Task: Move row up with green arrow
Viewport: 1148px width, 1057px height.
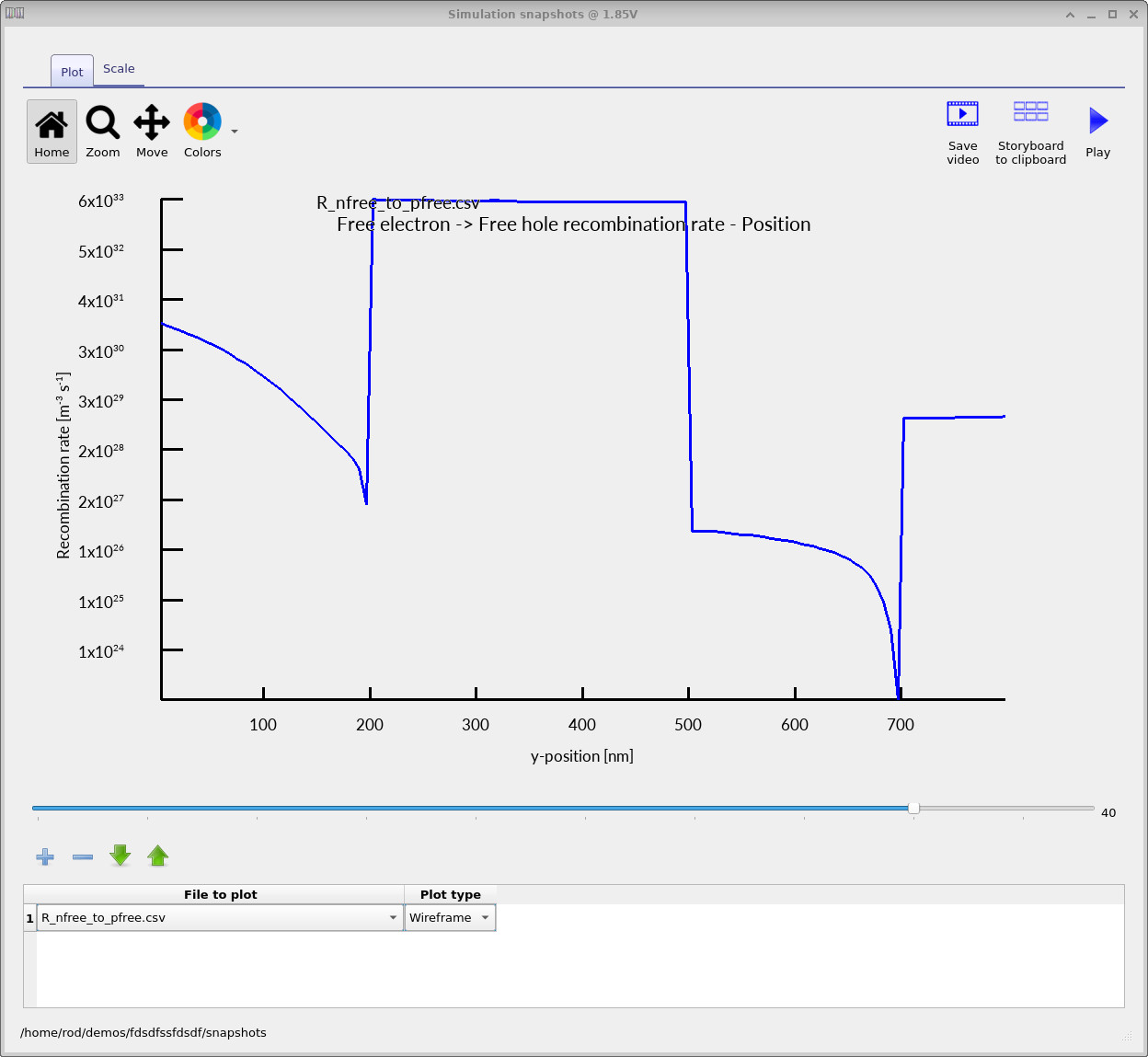Action: (158, 856)
